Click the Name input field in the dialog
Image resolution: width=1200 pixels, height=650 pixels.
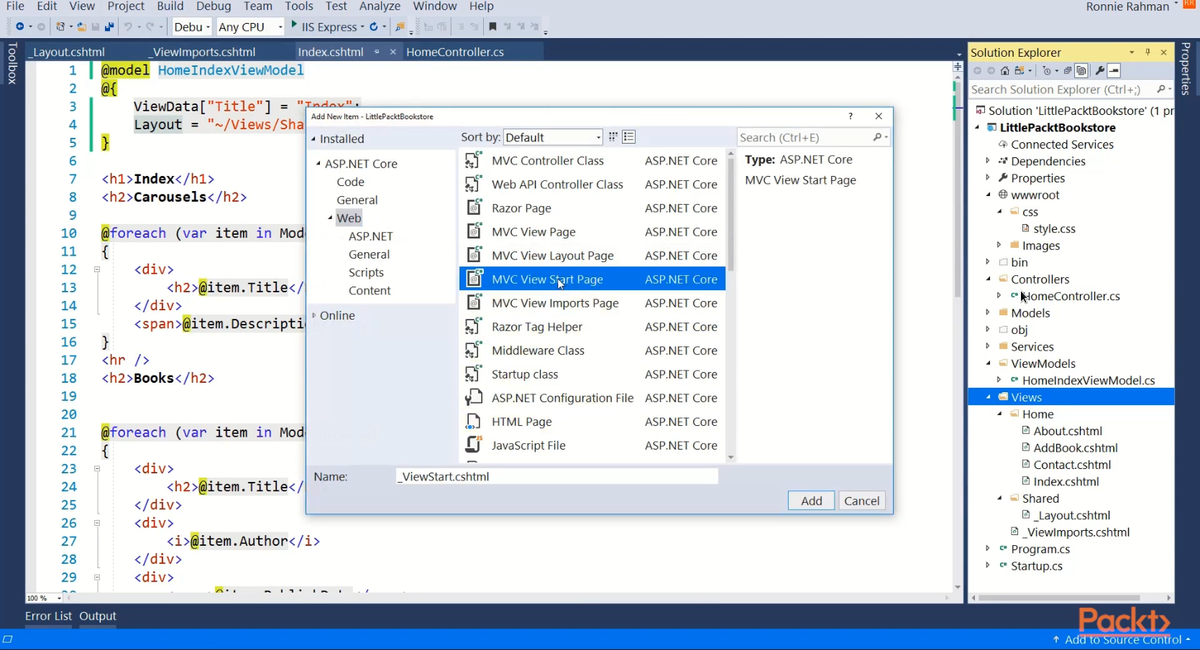[557, 477]
